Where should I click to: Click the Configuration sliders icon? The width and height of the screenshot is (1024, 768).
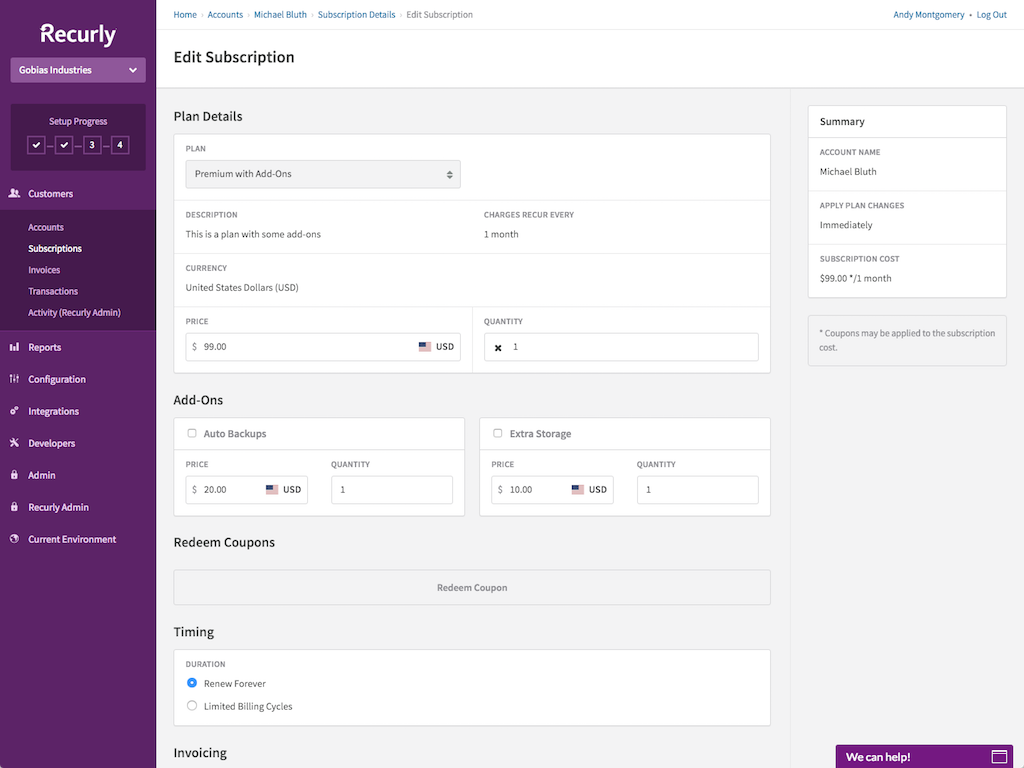click(14, 379)
